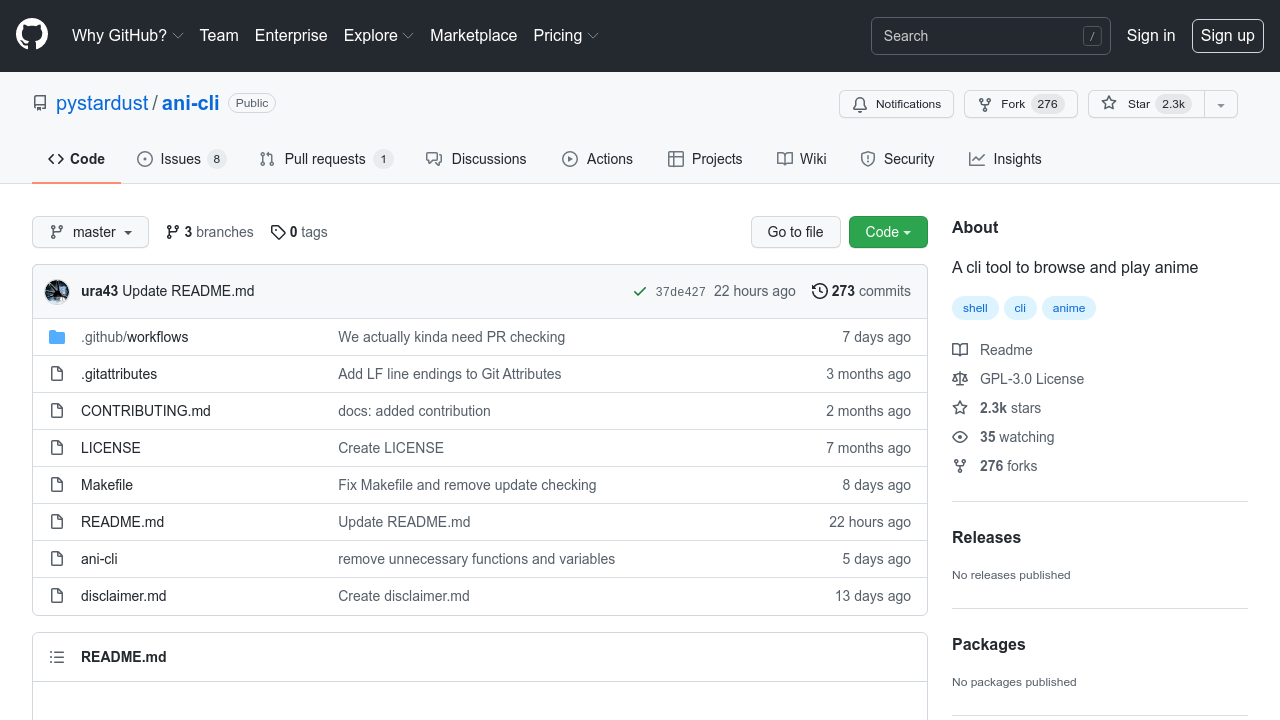View the 3 branches link

[210, 232]
